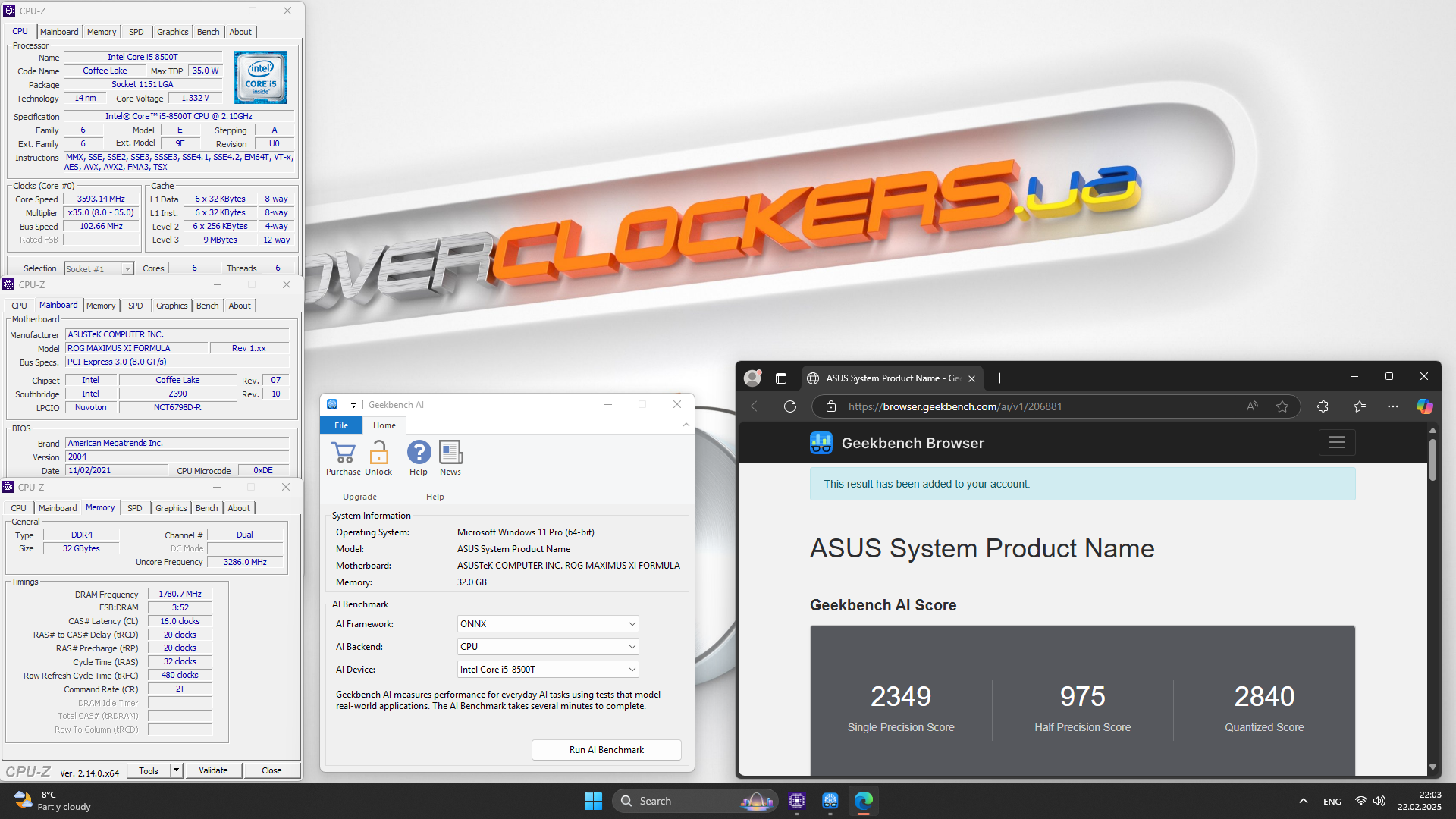Open Edge profile avatar icon

pyautogui.click(x=752, y=378)
